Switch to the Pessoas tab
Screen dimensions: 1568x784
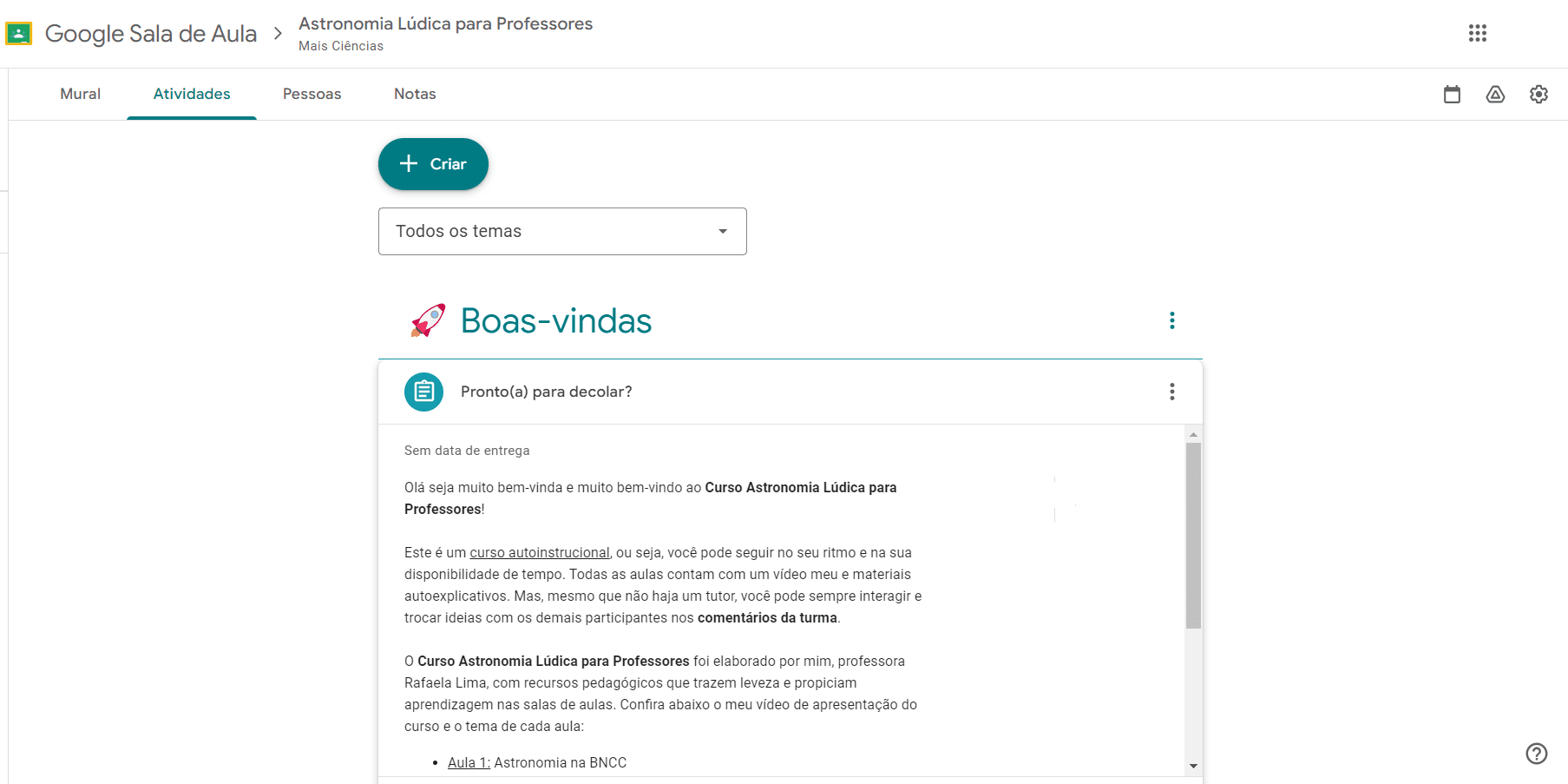point(312,94)
